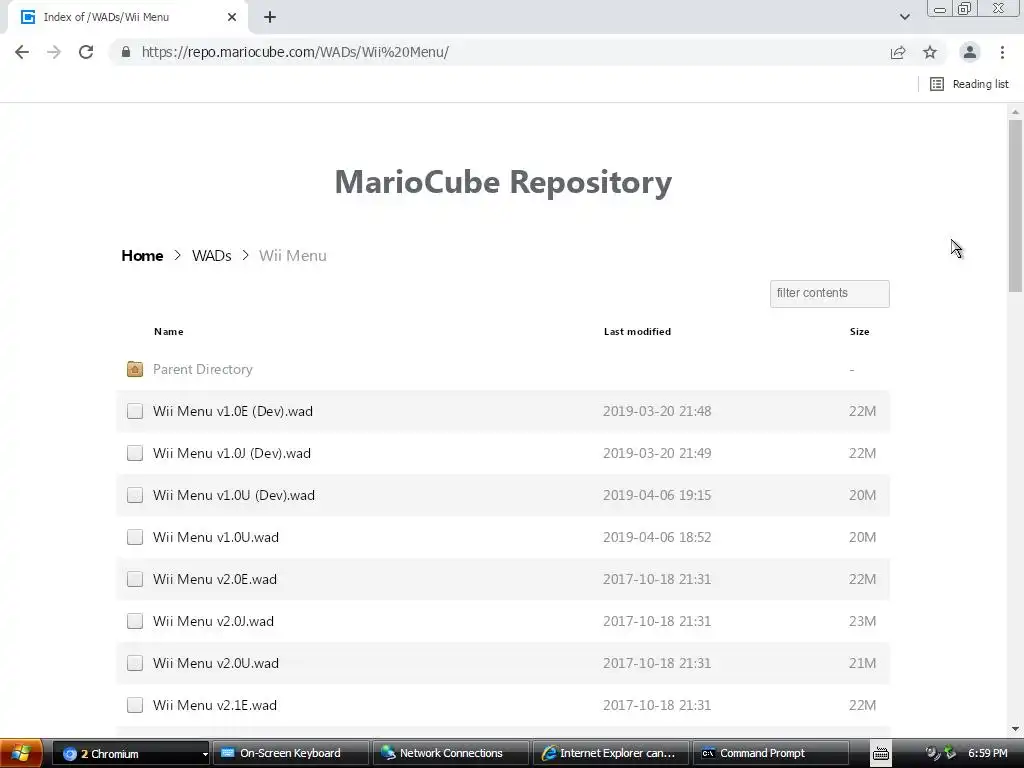Click the padlock site info icon
Screen dimensions: 1024x768
pyautogui.click(x=126, y=52)
